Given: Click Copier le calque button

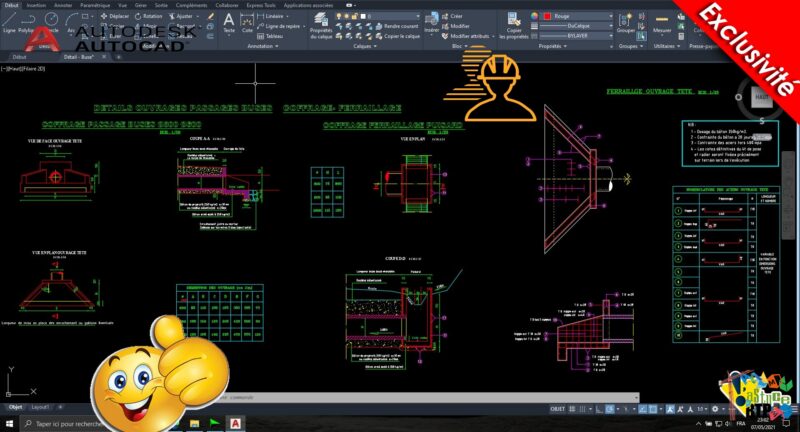Looking at the screenshot, I should tap(398, 36).
